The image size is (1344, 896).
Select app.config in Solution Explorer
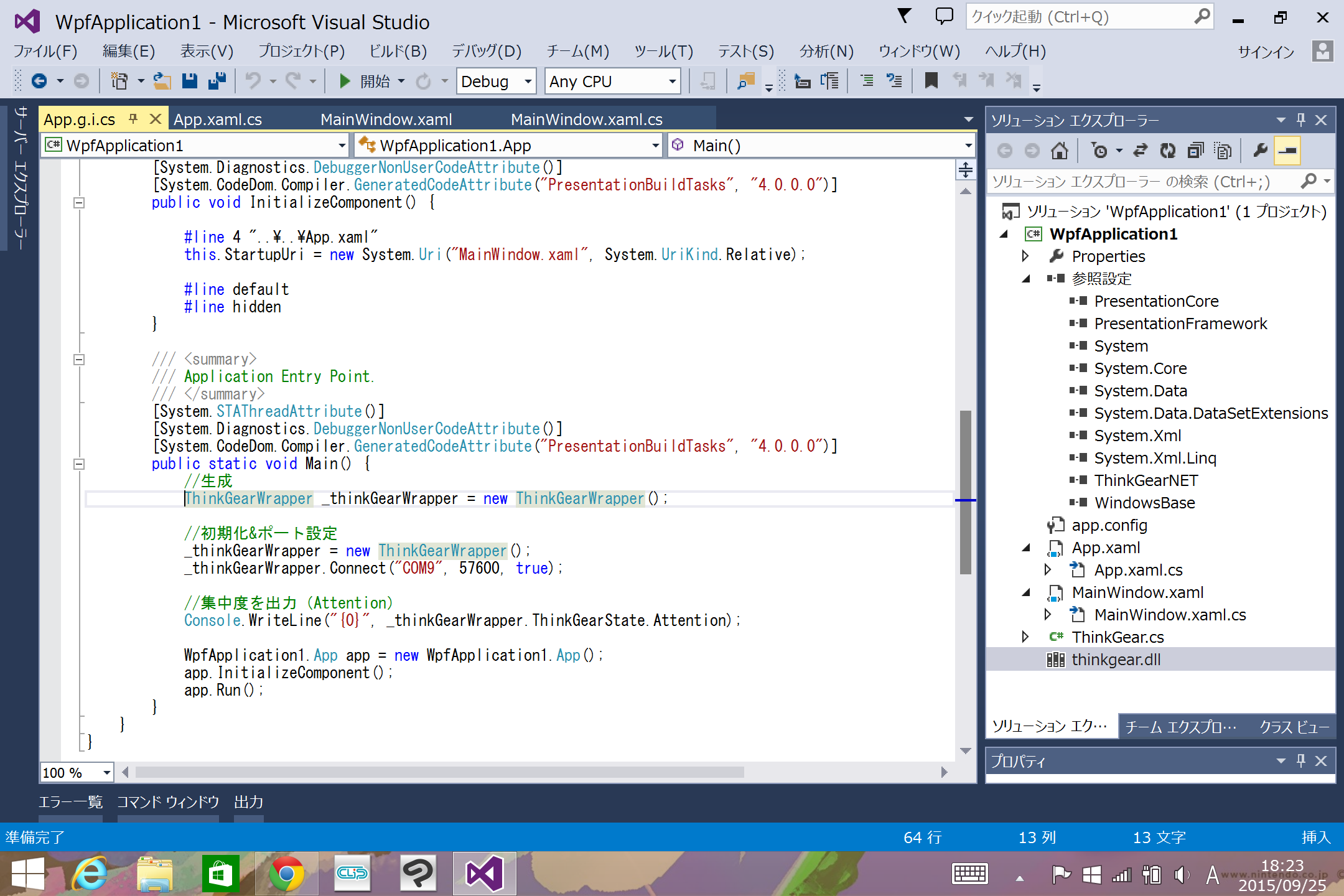[x=1109, y=525]
